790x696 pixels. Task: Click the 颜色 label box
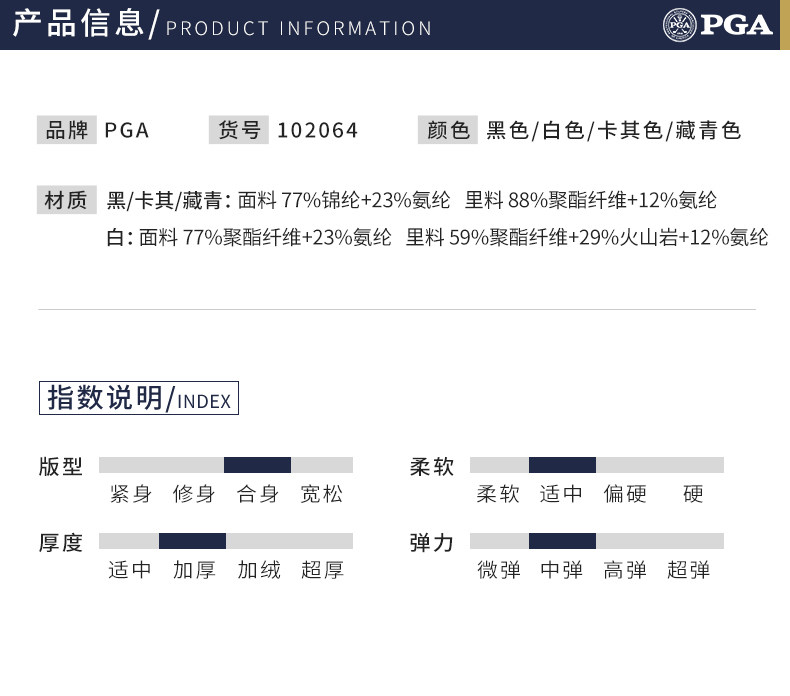[x=447, y=130]
